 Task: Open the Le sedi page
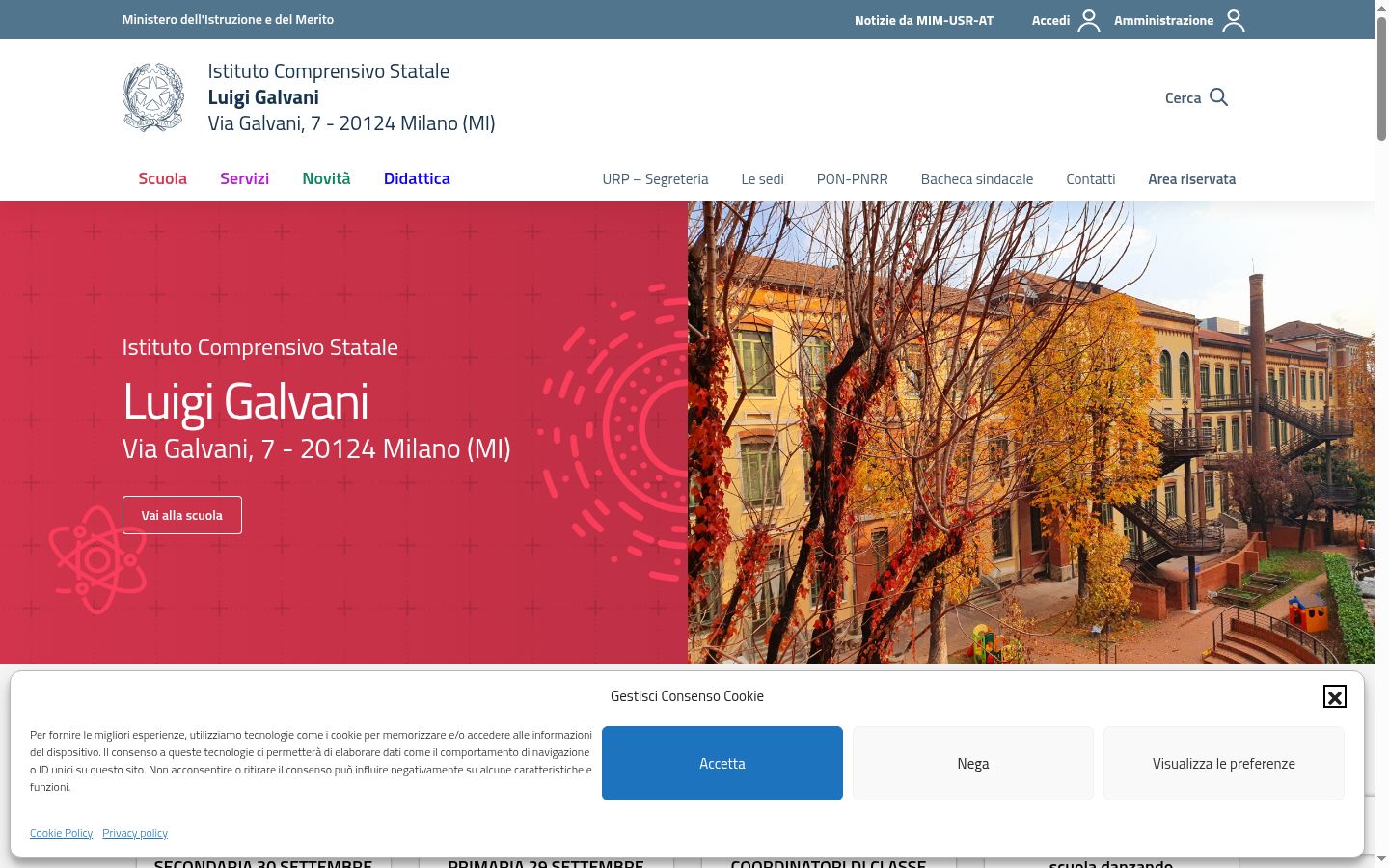[x=762, y=179]
